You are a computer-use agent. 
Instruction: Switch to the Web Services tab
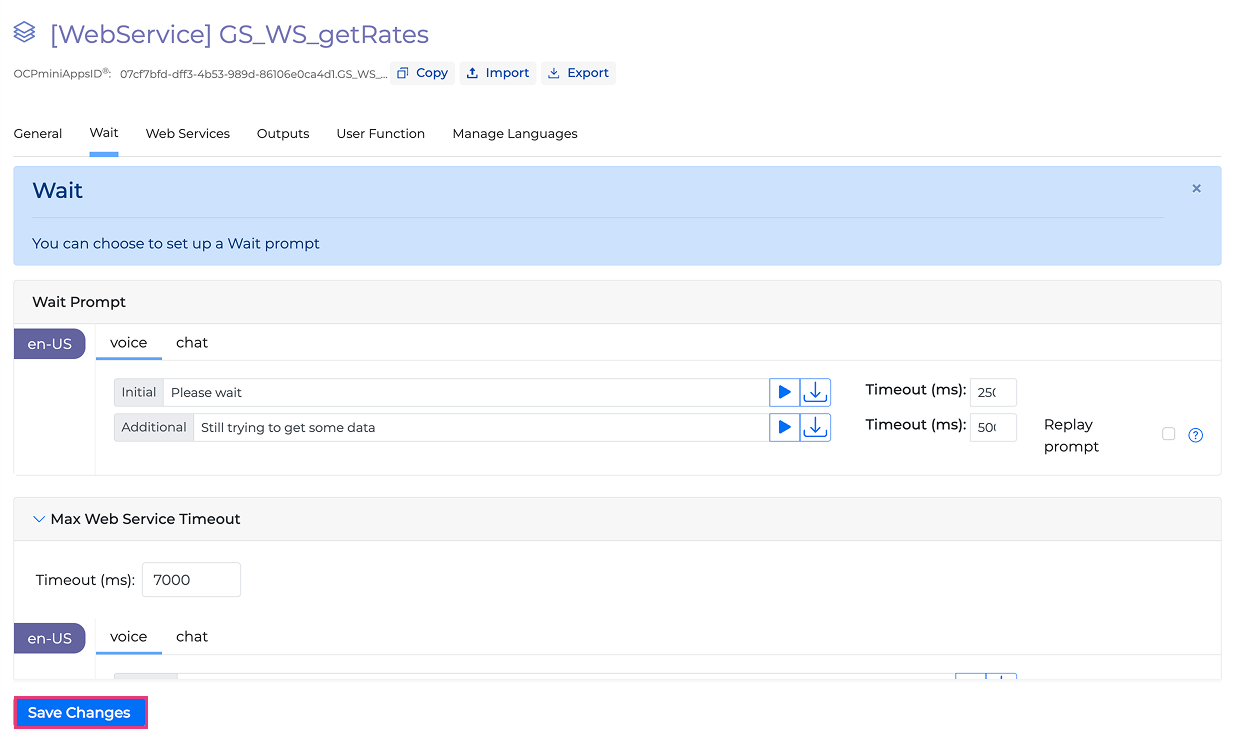coord(187,134)
